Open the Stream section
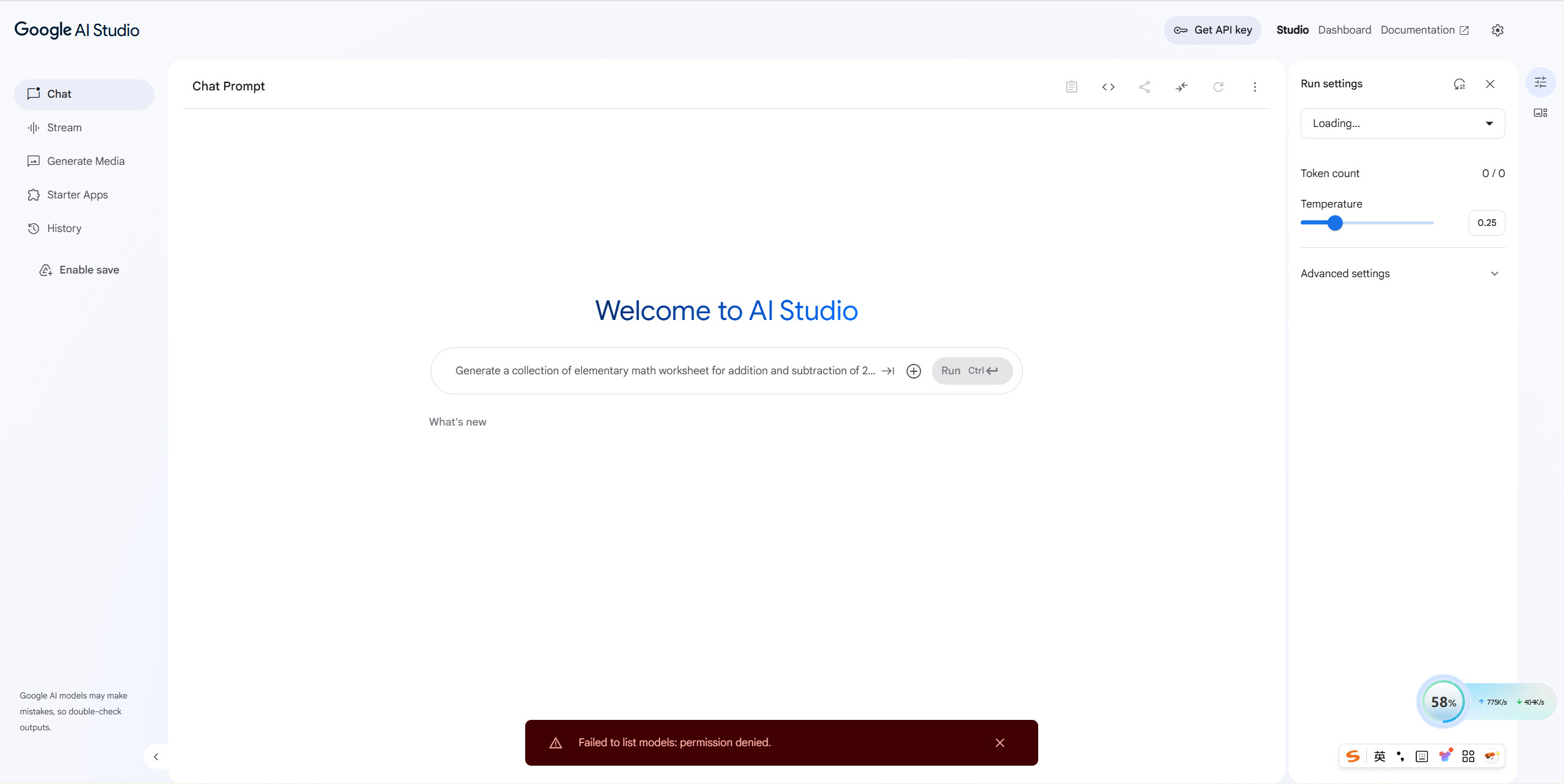 click(x=84, y=128)
